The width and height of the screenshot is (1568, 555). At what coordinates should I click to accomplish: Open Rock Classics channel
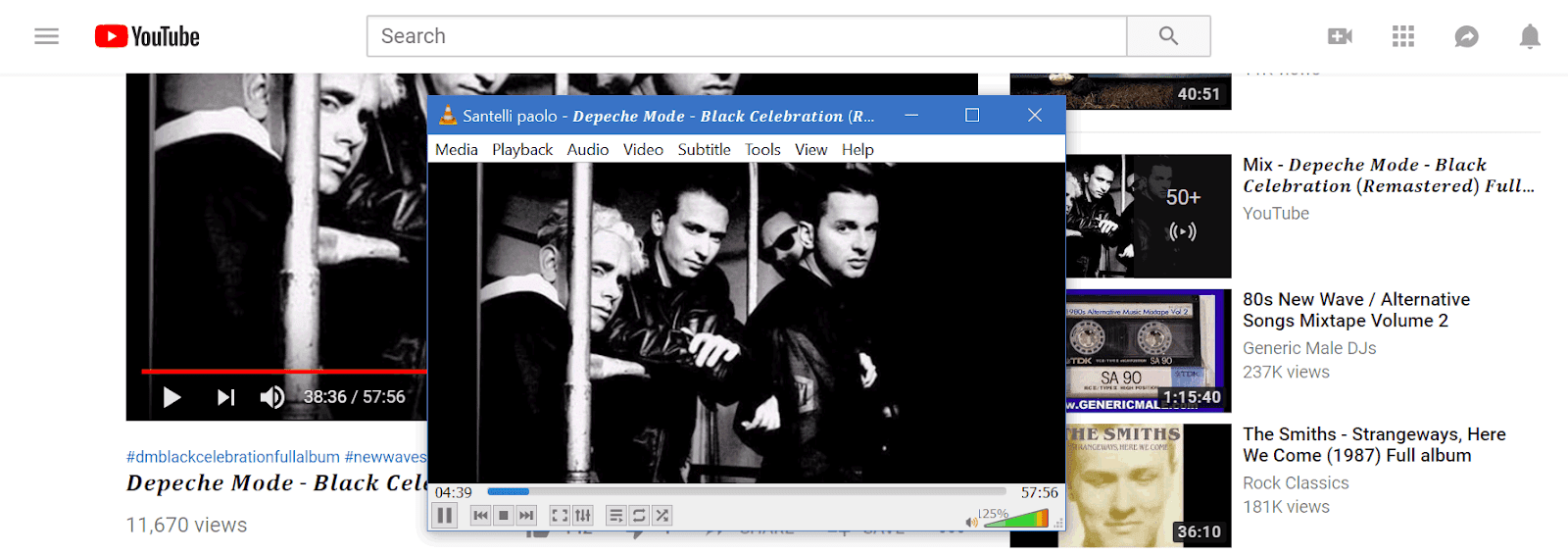[x=1296, y=482]
